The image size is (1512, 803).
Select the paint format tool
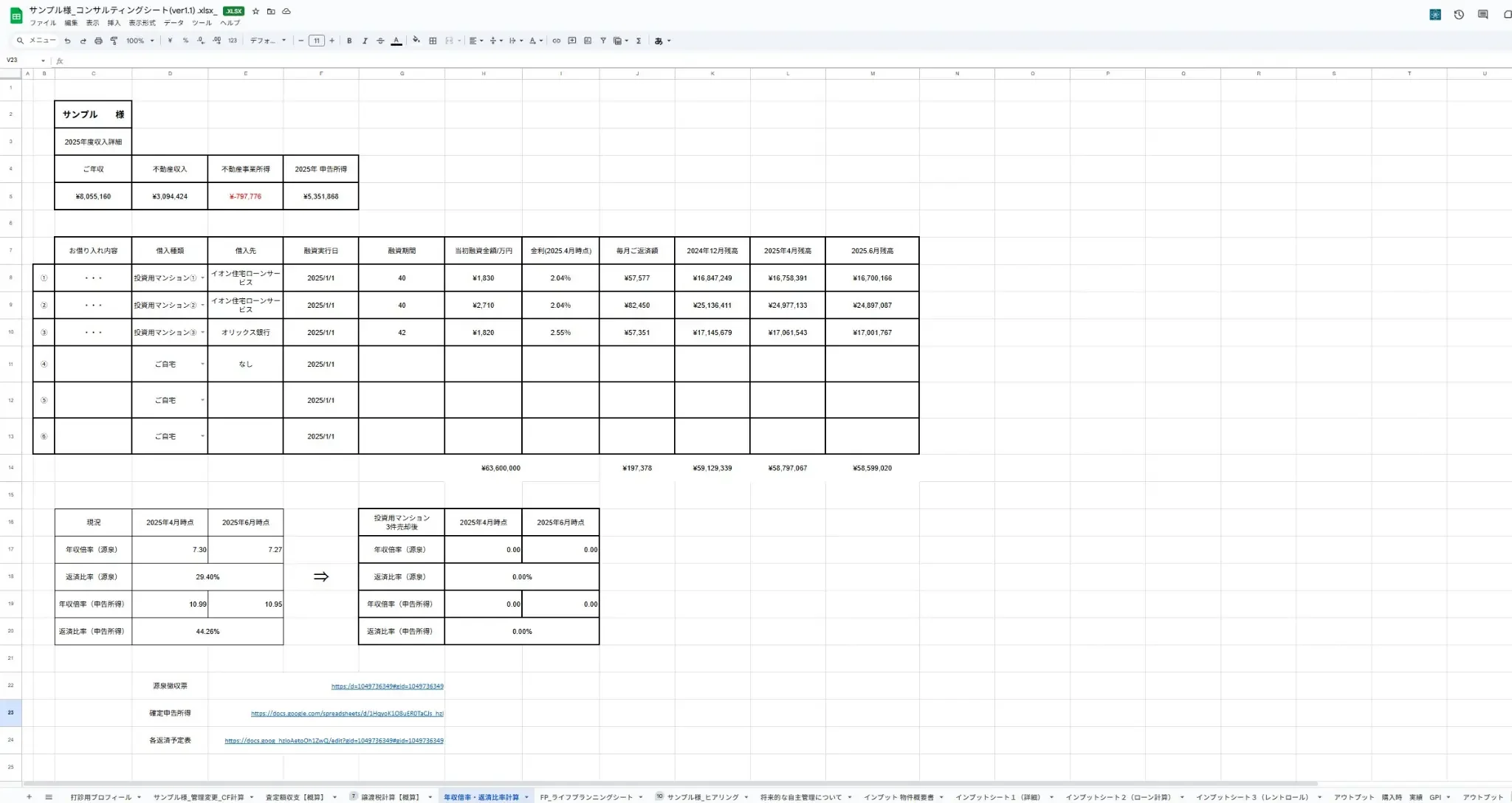click(114, 41)
